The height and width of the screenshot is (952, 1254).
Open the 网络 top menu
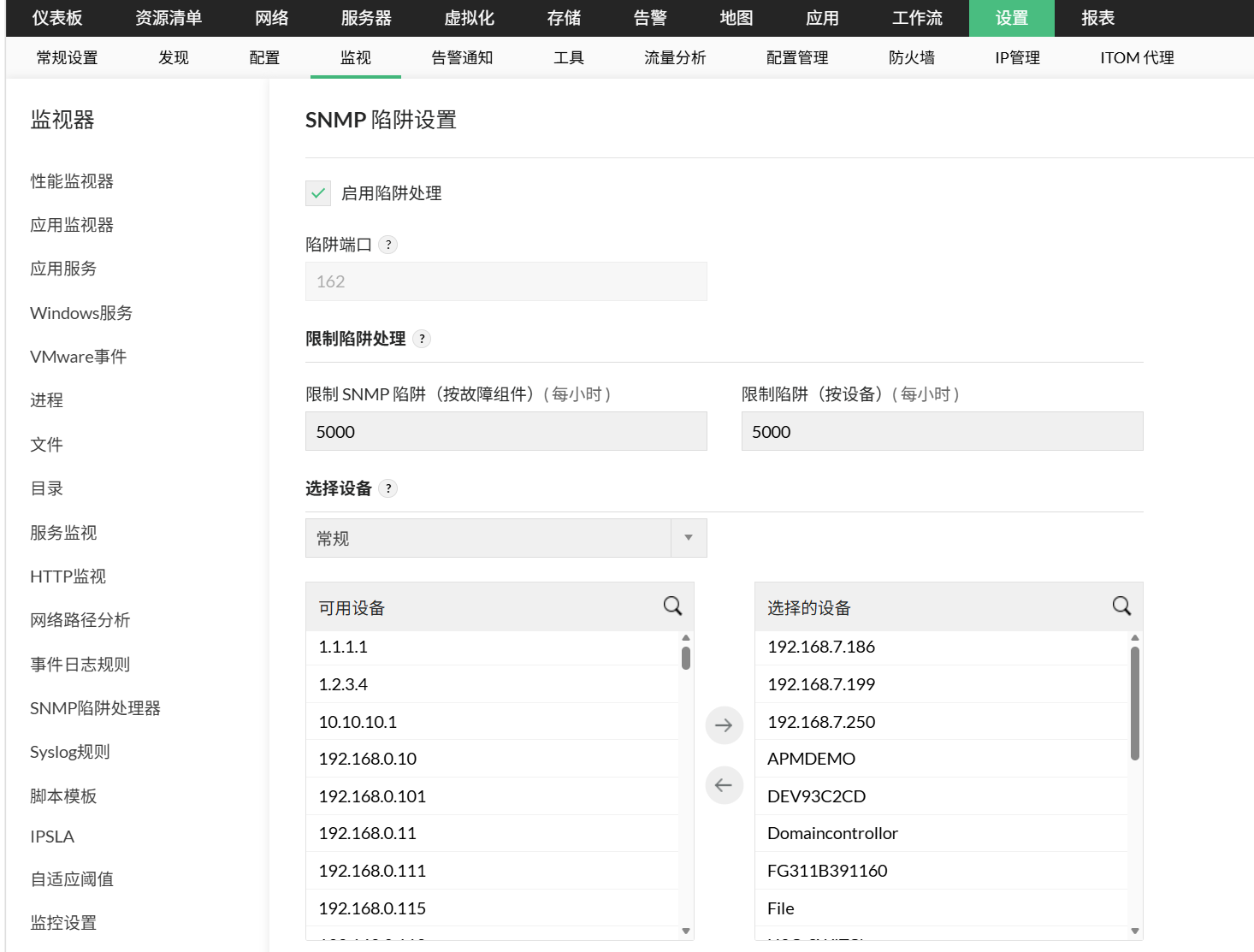pyautogui.click(x=272, y=18)
